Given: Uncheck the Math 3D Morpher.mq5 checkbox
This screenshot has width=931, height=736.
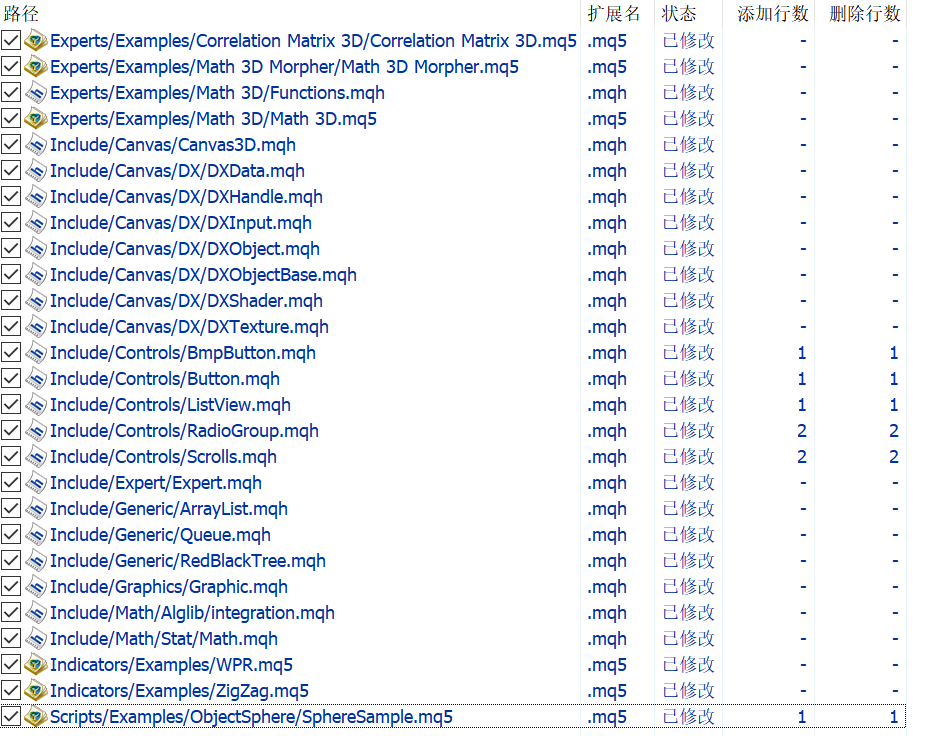Looking at the screenshot, I should coord(11,67).
